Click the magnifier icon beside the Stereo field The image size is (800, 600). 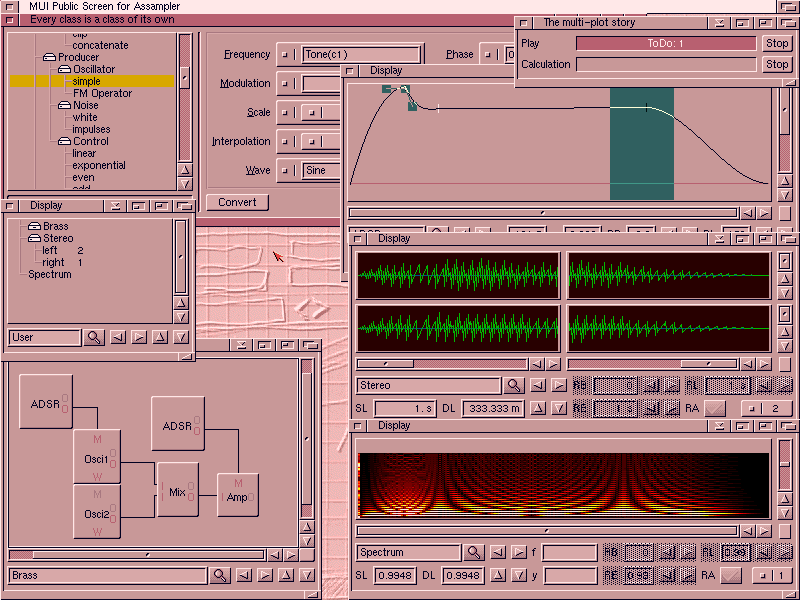tap(514, 385)
